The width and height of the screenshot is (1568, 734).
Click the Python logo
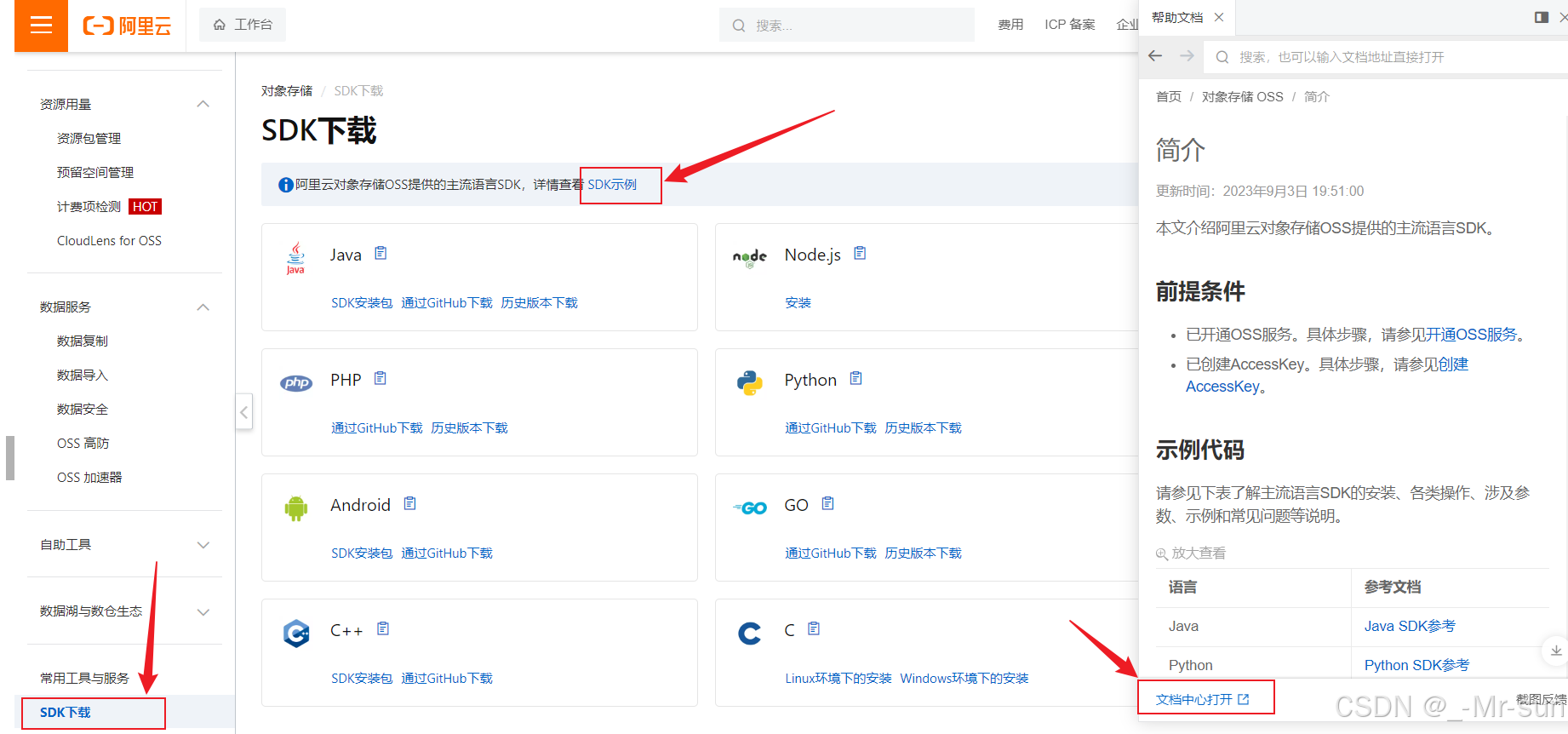point(750,383)
